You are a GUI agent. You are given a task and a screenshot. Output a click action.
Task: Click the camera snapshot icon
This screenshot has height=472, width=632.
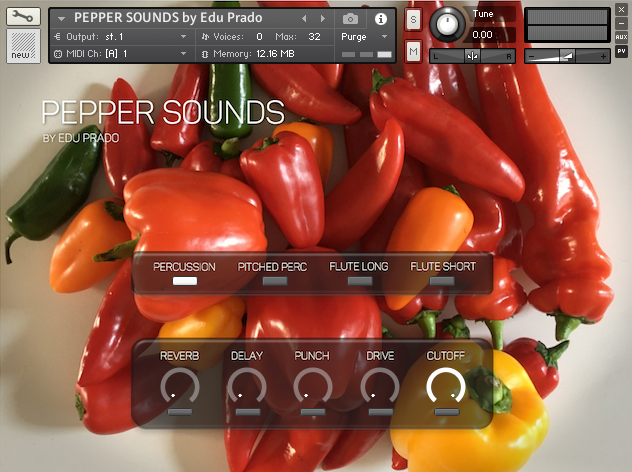point(350,19)
